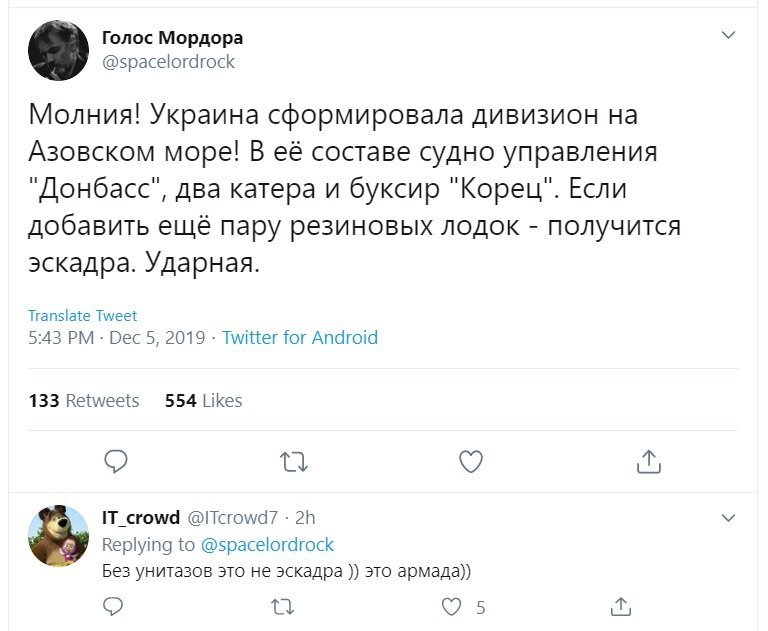View the 133 Retweets list
Screen dimensions: 768x631
coord(84,401)
